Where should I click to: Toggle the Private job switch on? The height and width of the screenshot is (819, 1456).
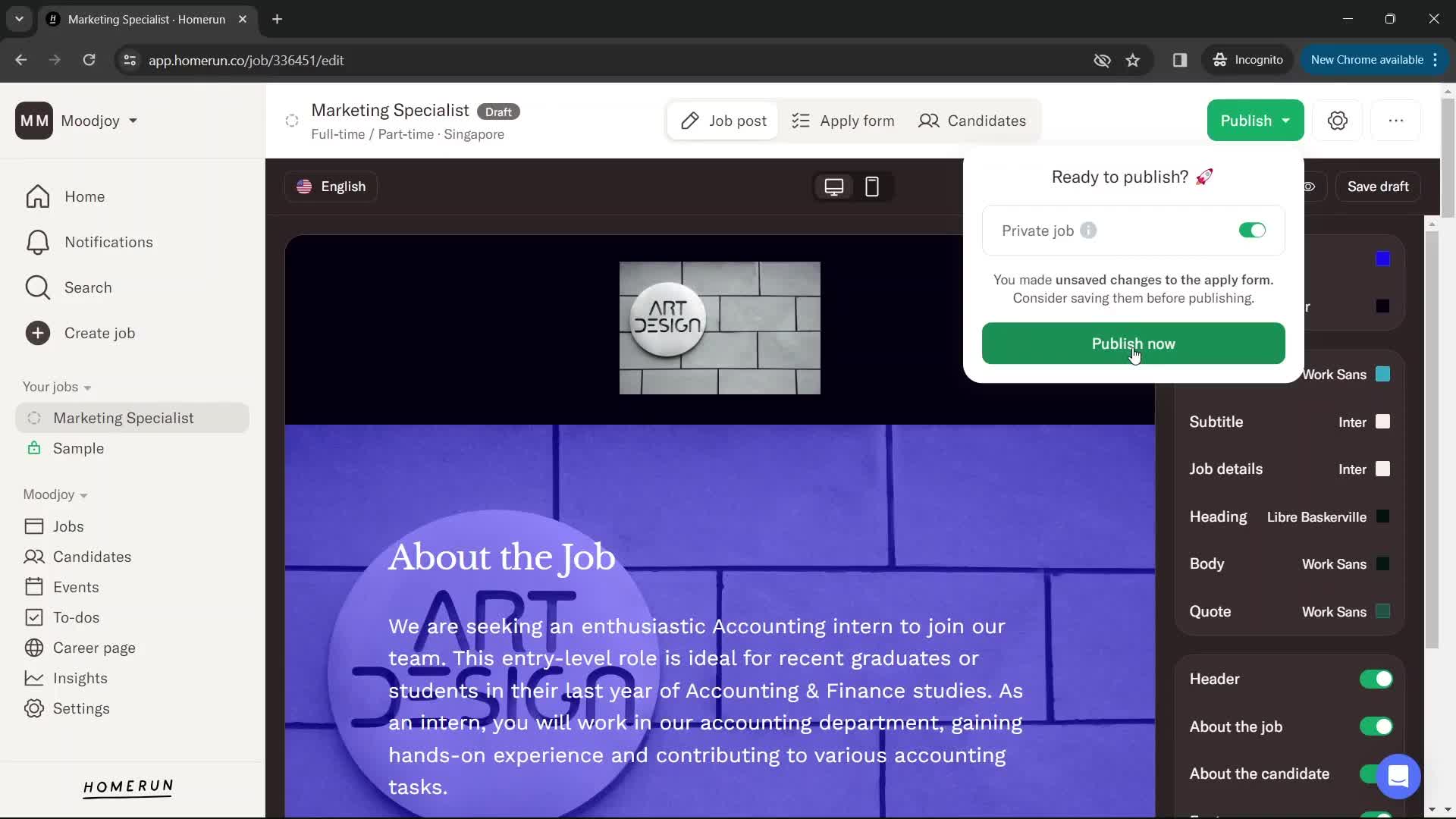click(x=1252, y=229)
